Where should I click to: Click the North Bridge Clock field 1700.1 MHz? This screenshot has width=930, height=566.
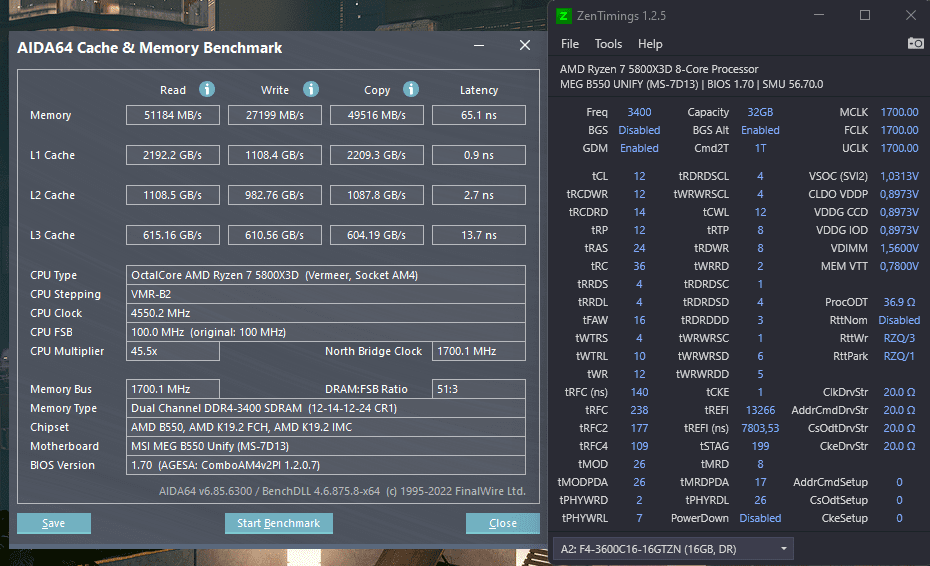(479, 351)
